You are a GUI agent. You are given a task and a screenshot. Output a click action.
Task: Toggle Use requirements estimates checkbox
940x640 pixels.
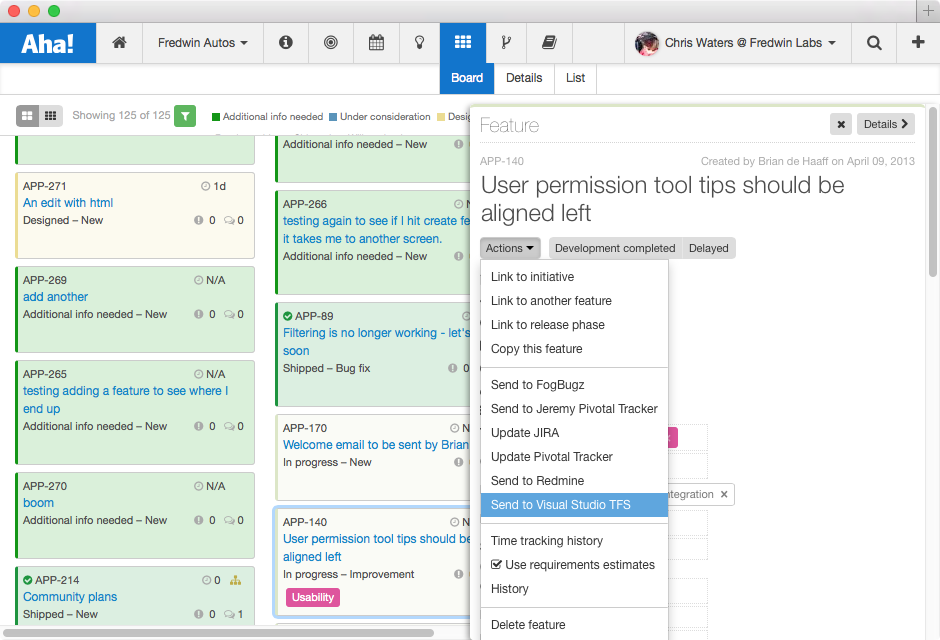click(x=496, y=564)
